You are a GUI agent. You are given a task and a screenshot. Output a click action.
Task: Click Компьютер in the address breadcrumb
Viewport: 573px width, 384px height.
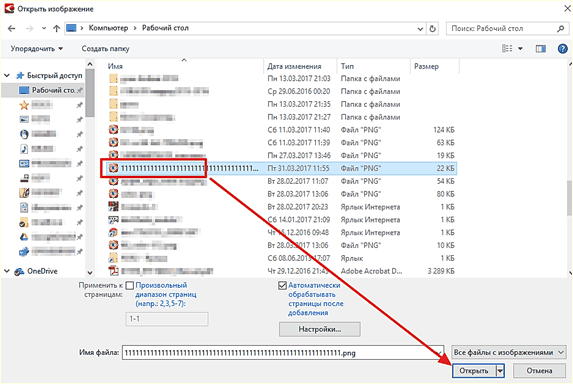coord(108,28)
